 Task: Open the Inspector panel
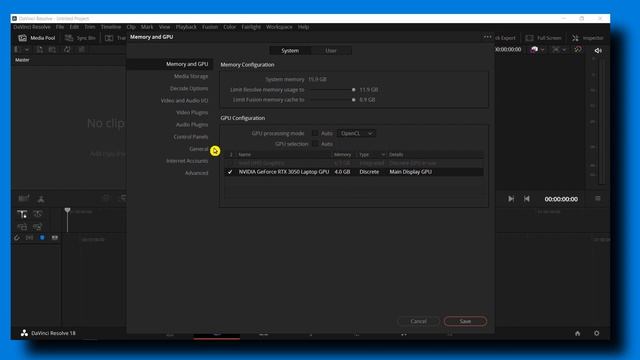(x=587, y=38)
